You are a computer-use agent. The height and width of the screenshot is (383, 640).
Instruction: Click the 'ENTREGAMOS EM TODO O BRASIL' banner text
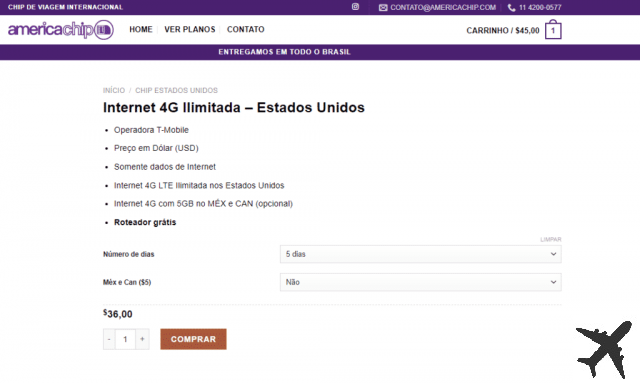click(284, 52)
